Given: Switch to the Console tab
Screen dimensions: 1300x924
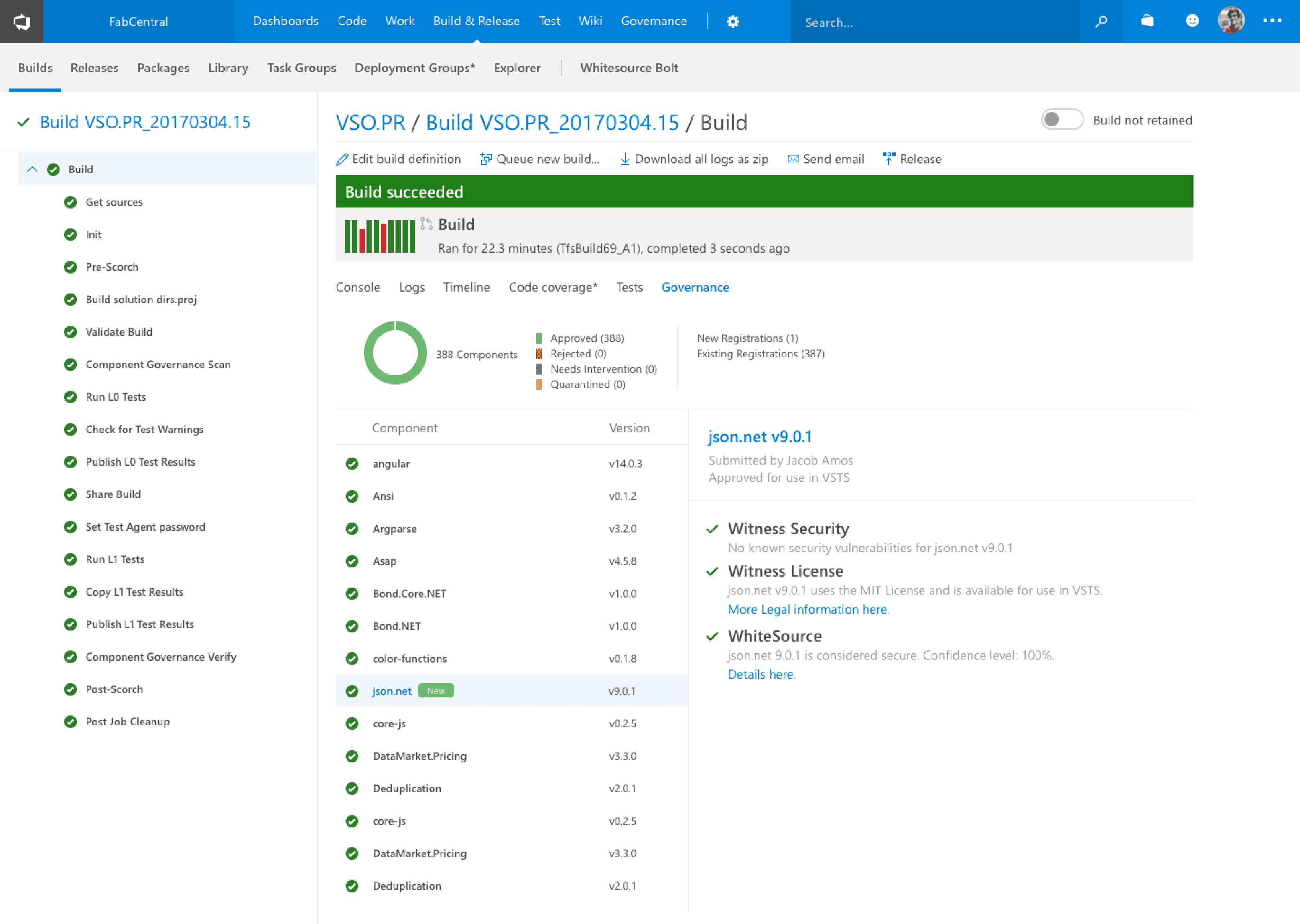Looking at the screenshot, I should click(x=357, y=287).
